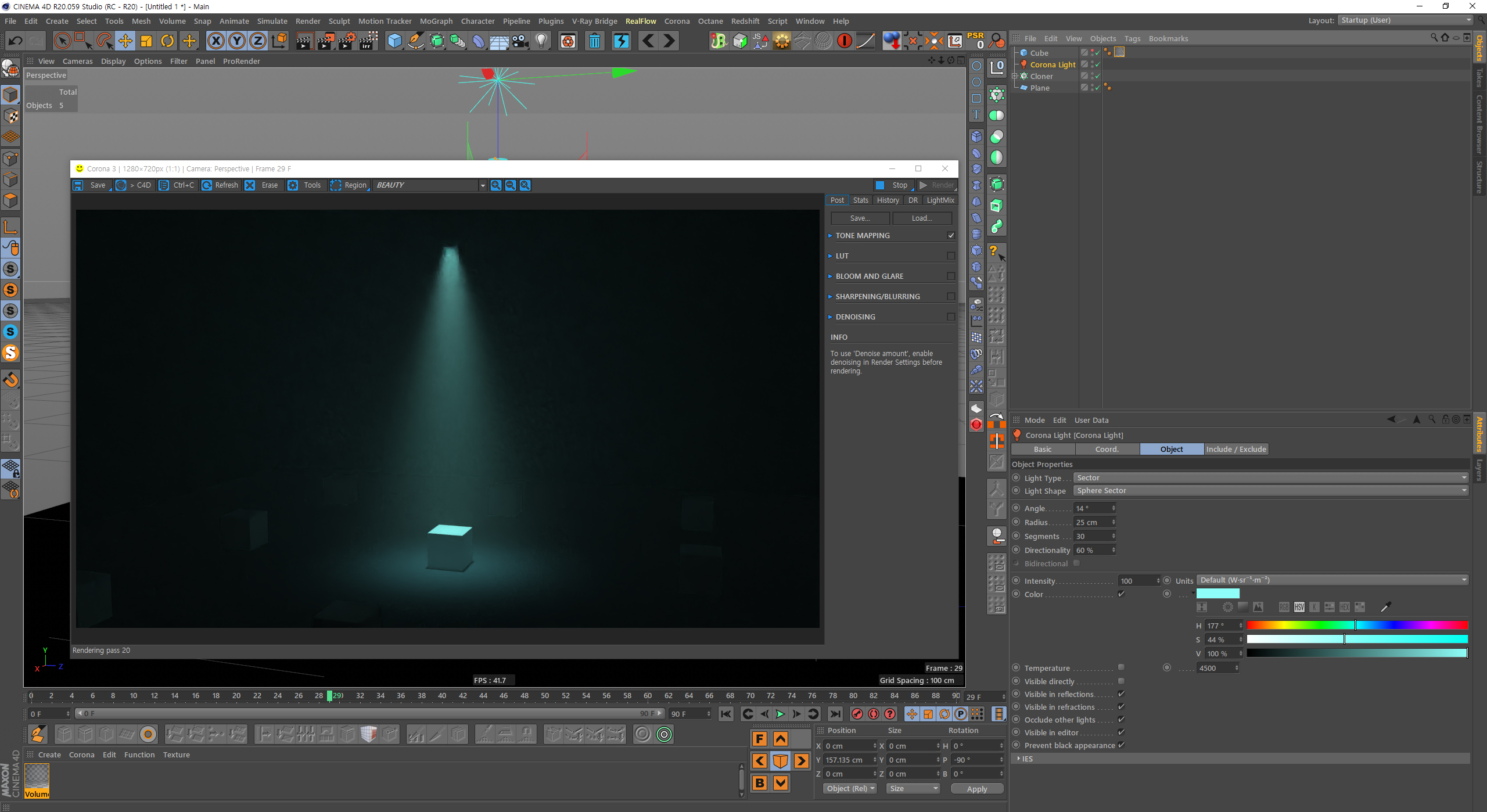
Task: Click the Region button in VFB
Action: click(x=350, y=185)
